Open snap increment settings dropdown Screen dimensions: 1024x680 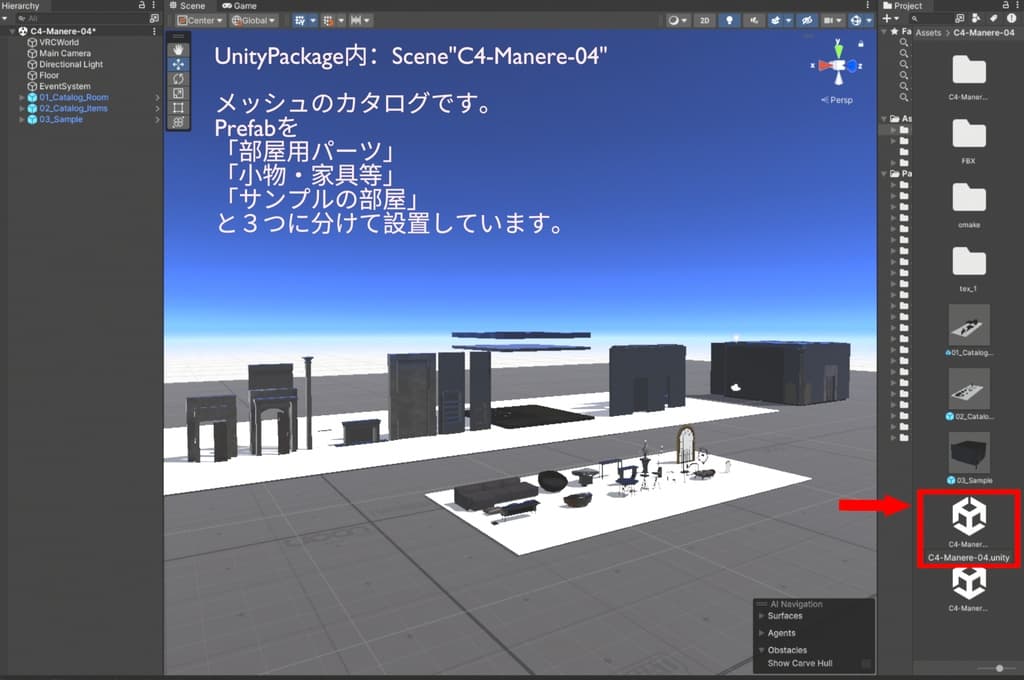[360, 20]
